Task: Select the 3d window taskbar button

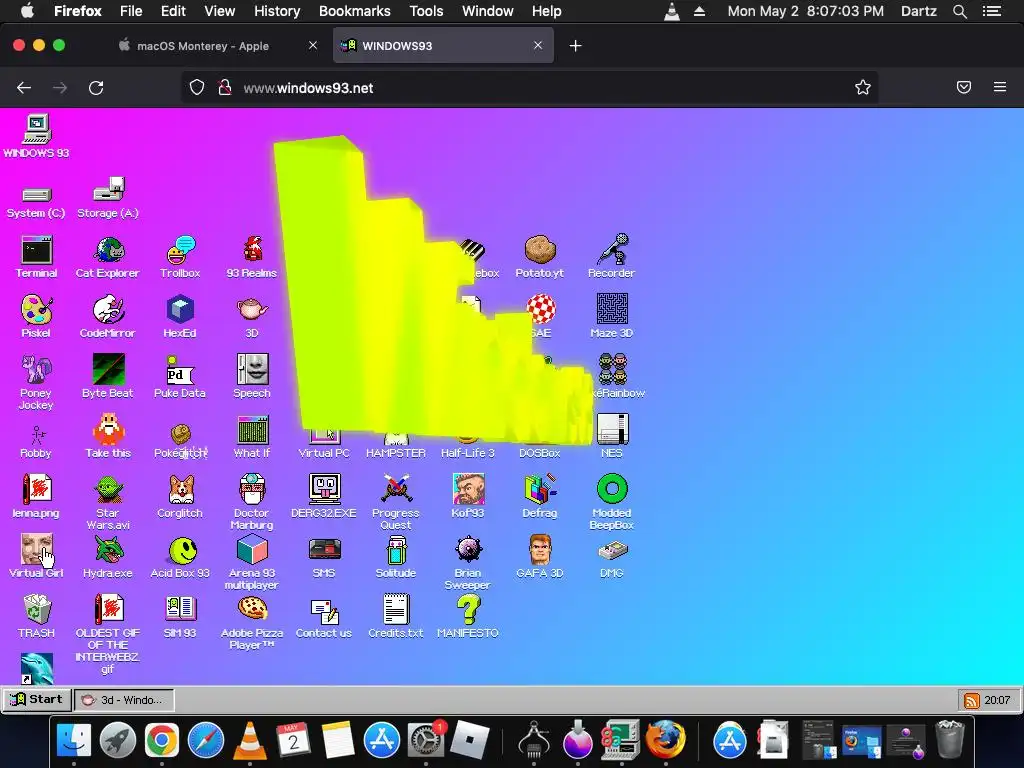Action: pos(124,699)
